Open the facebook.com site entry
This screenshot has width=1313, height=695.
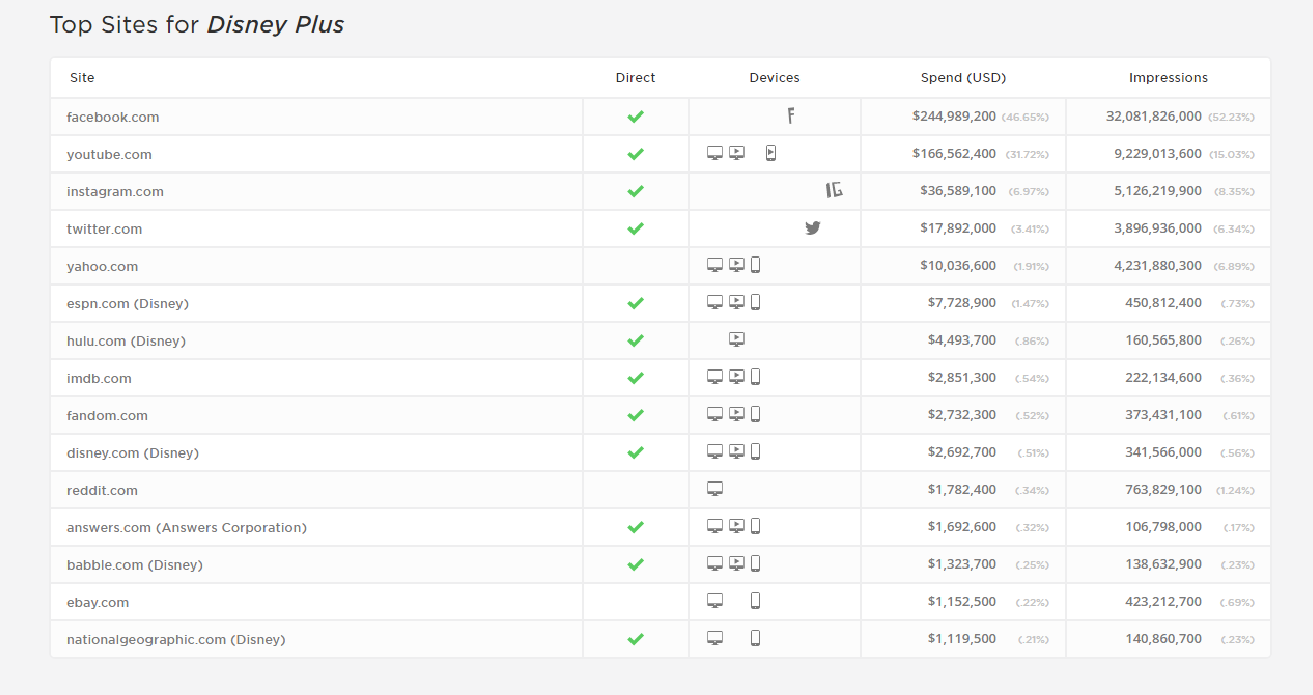coord(113,117)
